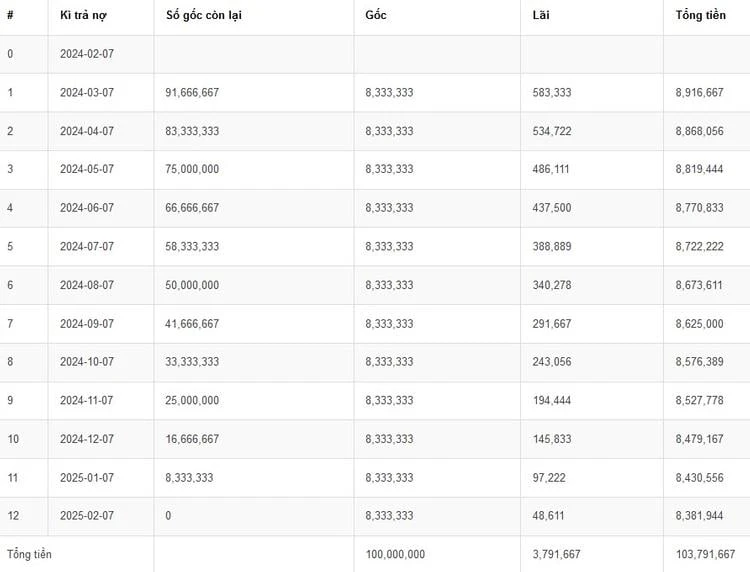Click remaining principal 91,666,667
The width and height of the screenshot is (750, 572).
(192, 93)
